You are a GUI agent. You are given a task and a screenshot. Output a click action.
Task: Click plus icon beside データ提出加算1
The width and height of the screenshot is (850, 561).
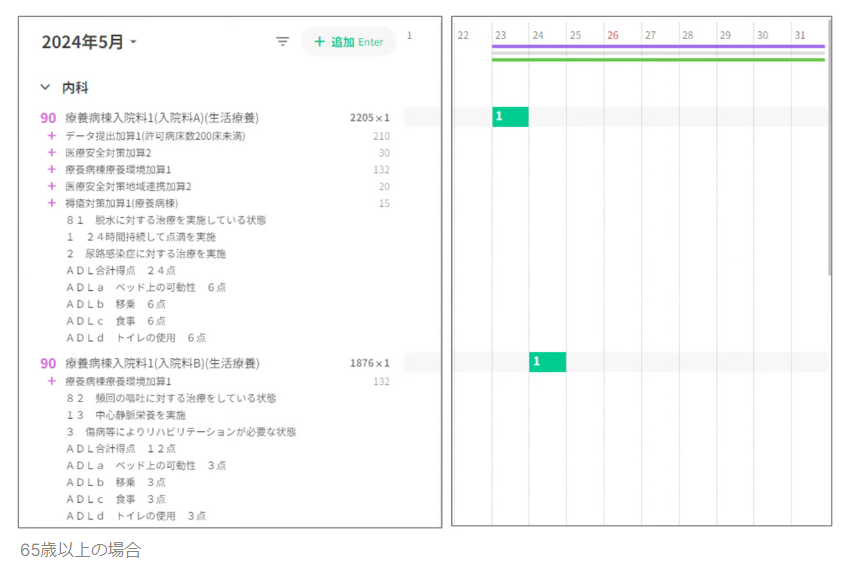[x=51, y=136]
